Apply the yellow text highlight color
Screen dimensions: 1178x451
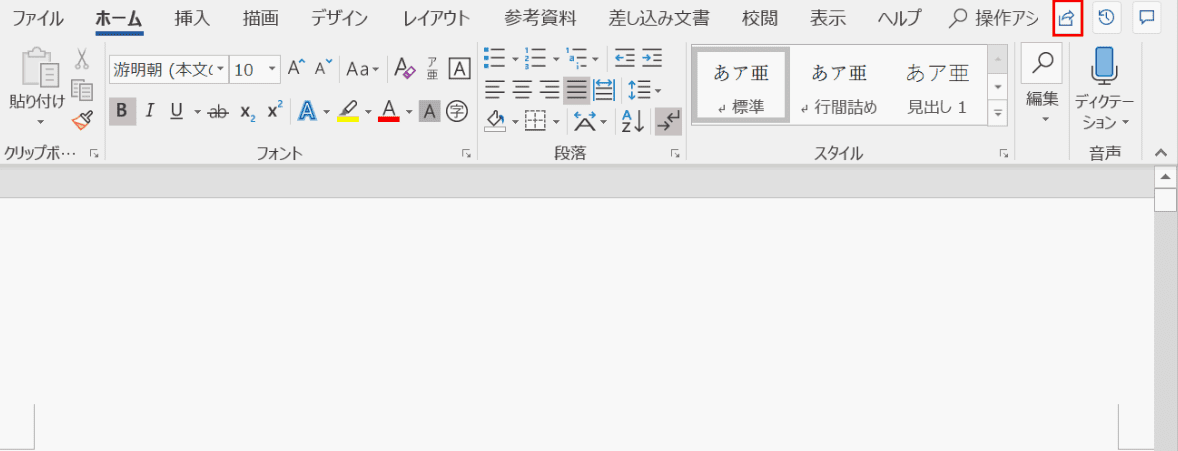348,111
